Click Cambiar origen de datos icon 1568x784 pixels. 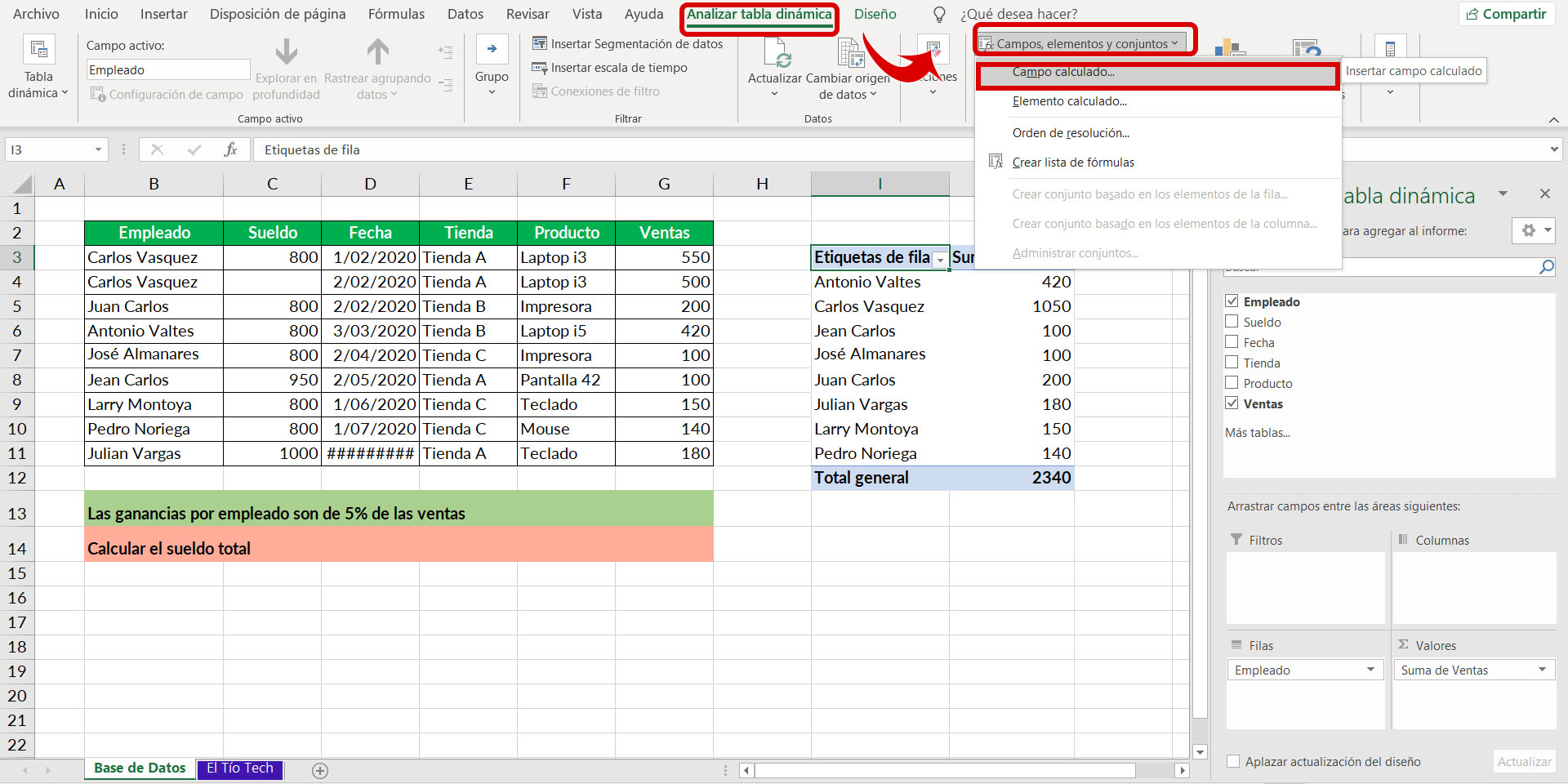coord(849,53)
